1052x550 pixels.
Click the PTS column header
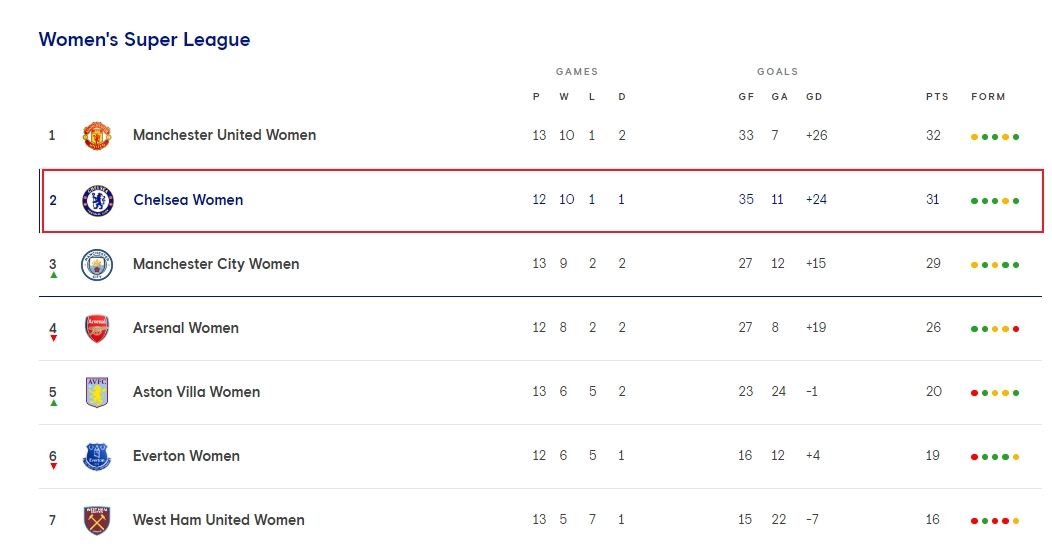(937, 97)
